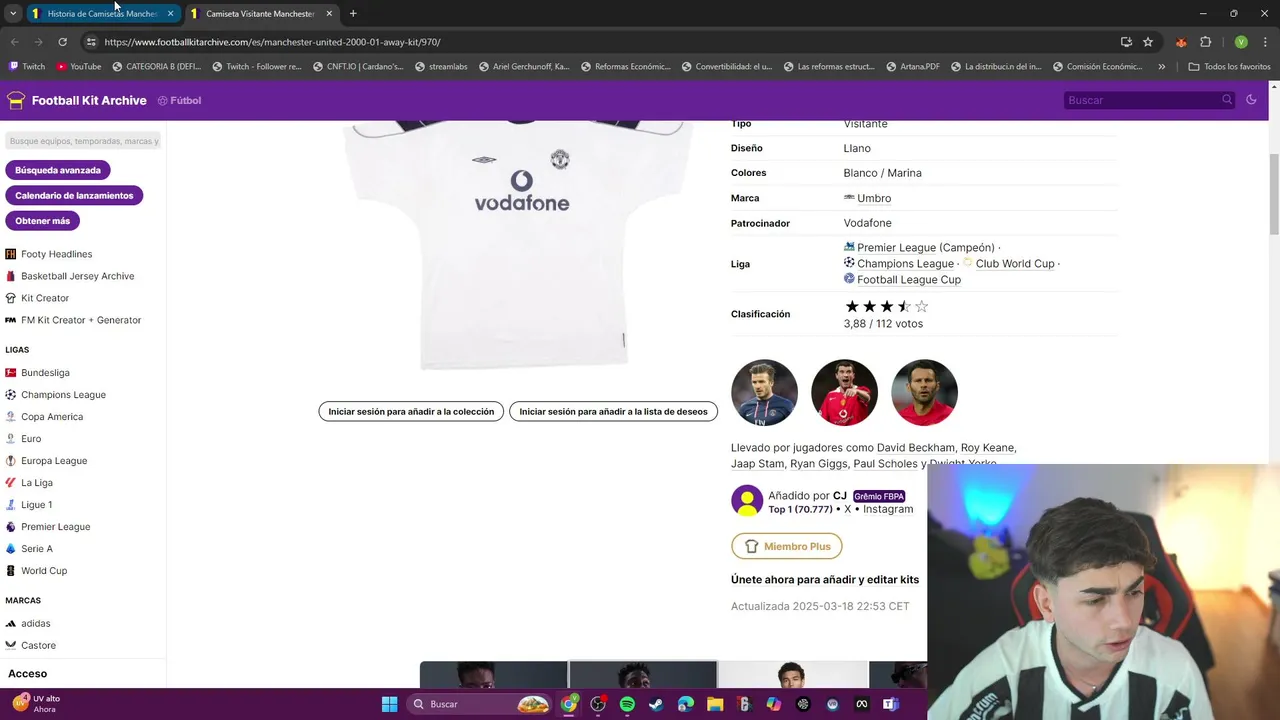Open the streamlabs bookmark

click(441, 67)
